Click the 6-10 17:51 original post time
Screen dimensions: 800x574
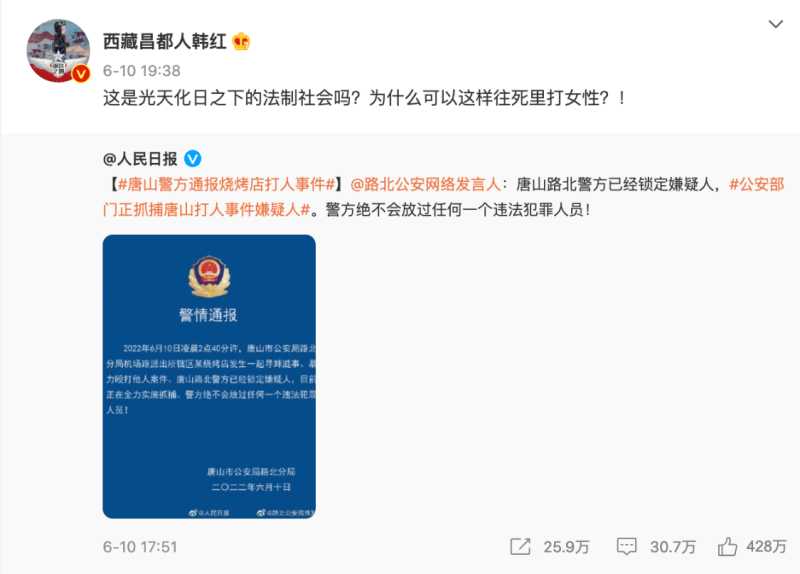point(140,547)
